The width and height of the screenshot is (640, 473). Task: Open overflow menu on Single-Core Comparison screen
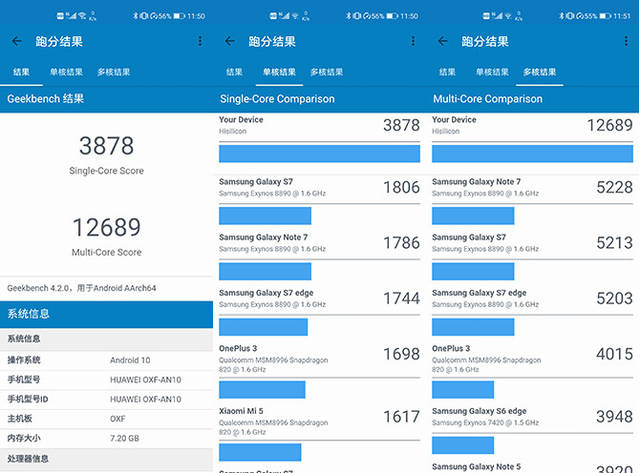(413, 41)
